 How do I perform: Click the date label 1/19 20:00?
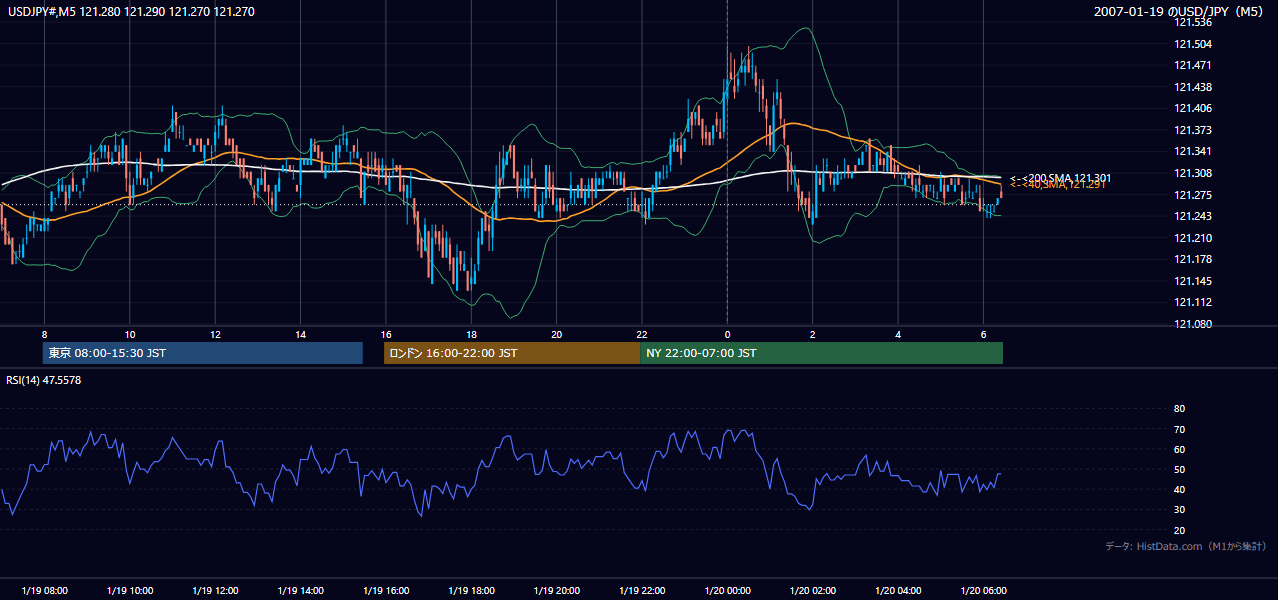coord(556,591)
